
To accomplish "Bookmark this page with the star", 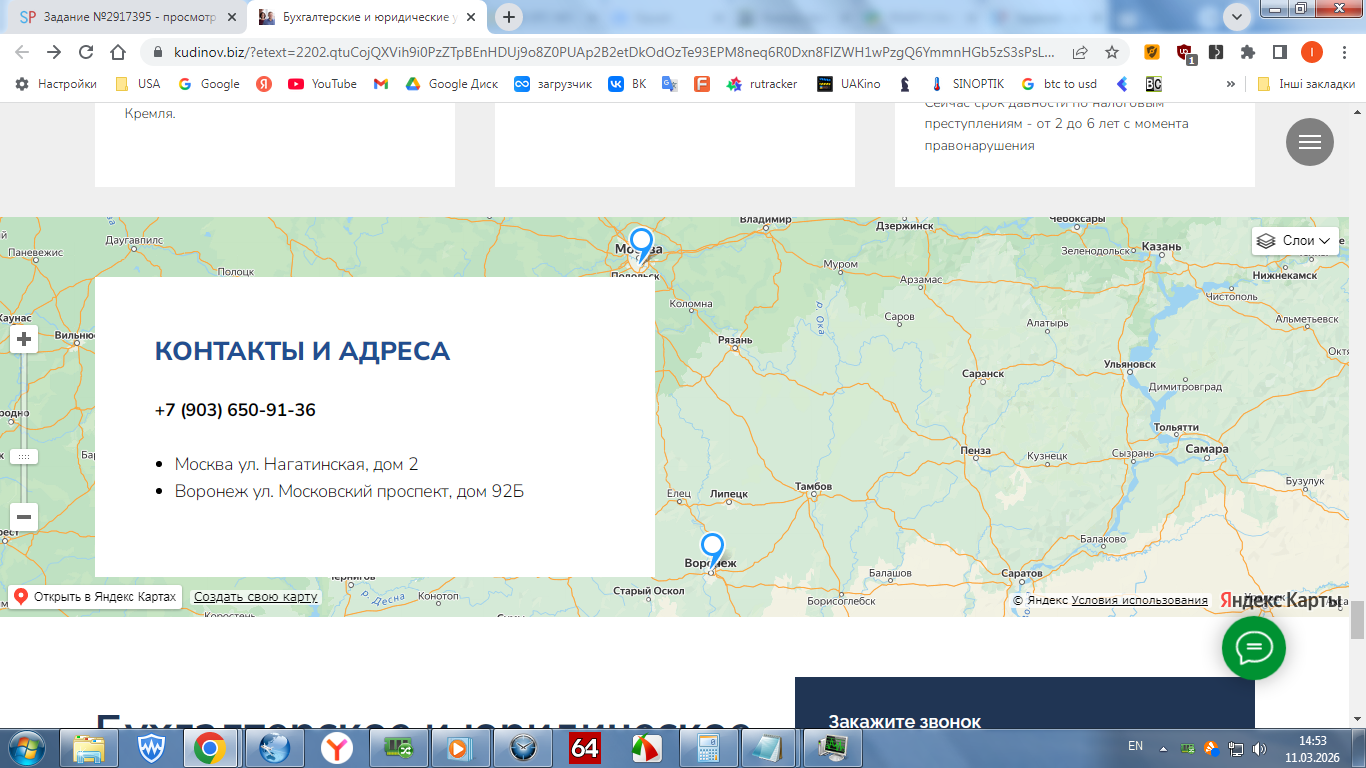I will (x=1112, y=52).
